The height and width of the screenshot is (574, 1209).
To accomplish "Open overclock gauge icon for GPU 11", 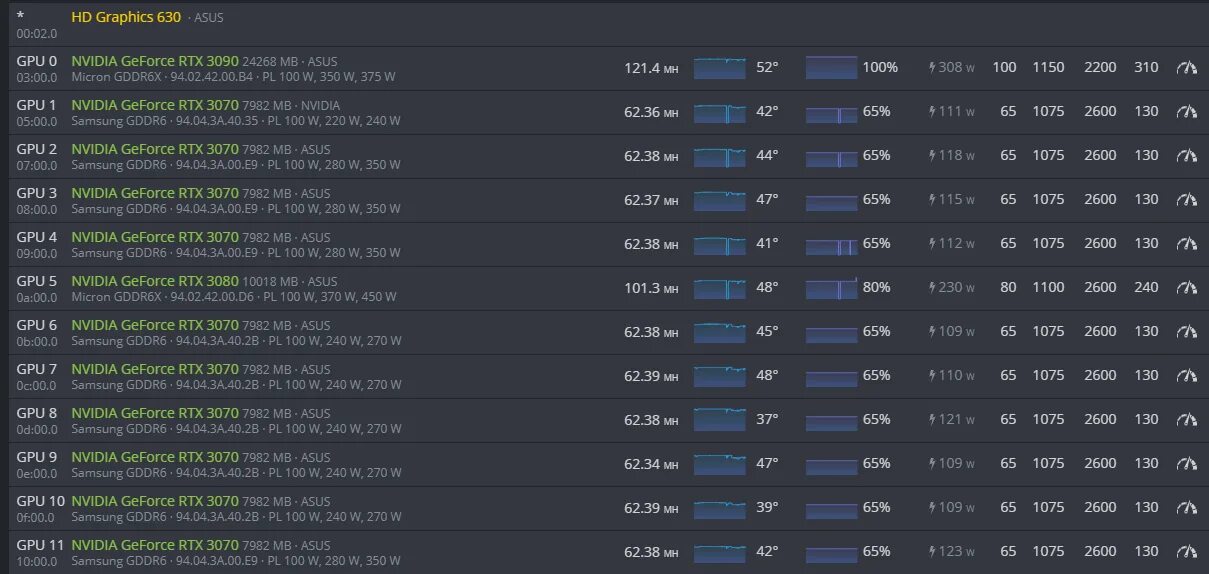I will pyautogui.click(x=1186, y=552).
